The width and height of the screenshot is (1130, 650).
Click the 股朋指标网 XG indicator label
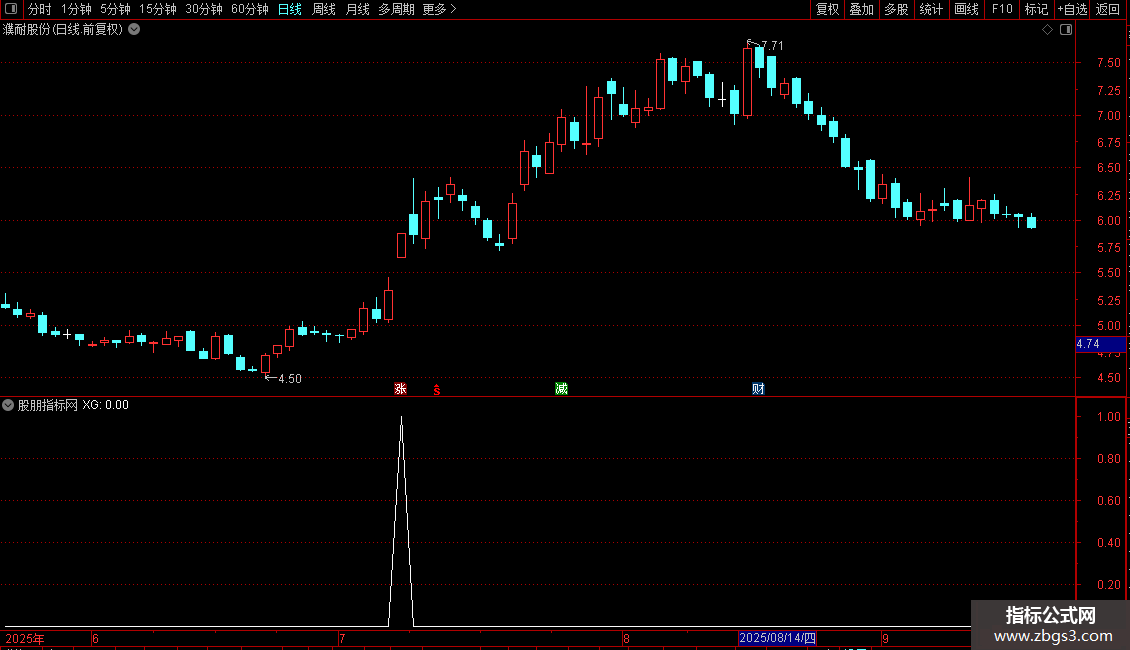(x=73, y=405)
